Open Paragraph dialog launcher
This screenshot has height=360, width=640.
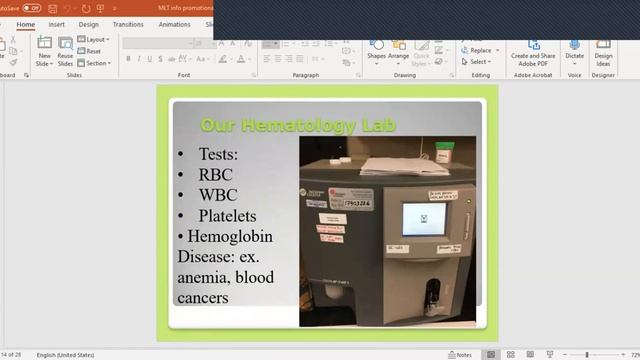(x=358, y=75)
